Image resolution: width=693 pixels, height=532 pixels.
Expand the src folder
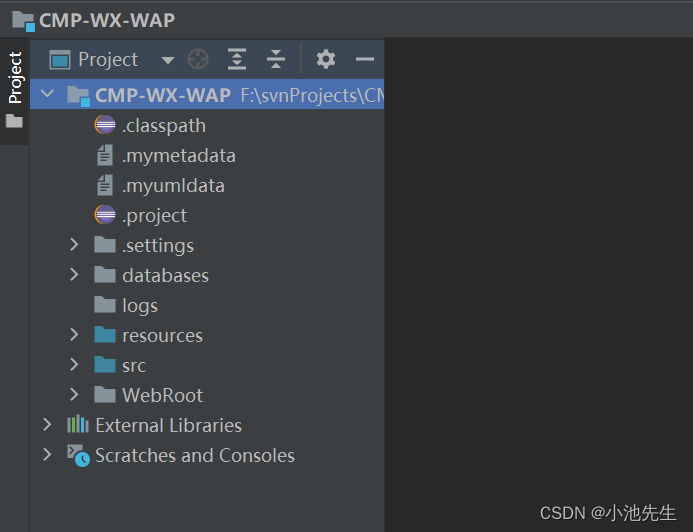pos(74,365)
